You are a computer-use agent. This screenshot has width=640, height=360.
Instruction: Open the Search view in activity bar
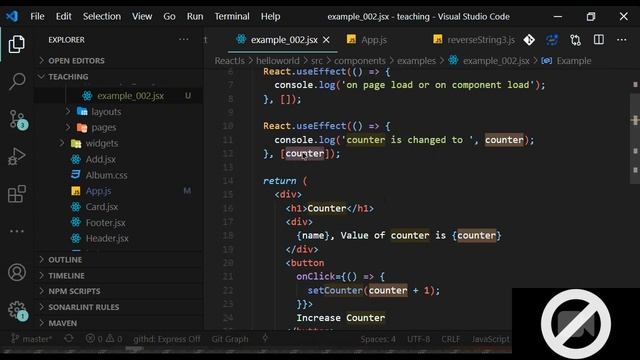[x=17, y=81]
